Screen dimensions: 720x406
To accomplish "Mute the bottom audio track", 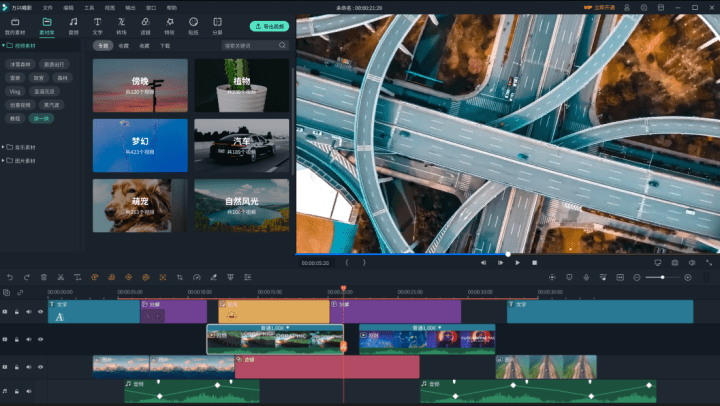I will tap(28, 391).
